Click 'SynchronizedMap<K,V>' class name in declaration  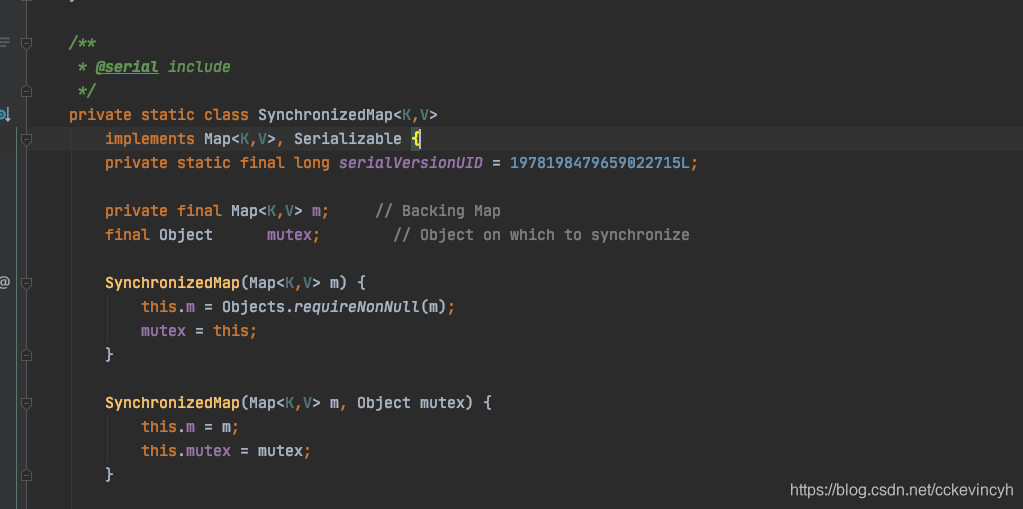348,116
